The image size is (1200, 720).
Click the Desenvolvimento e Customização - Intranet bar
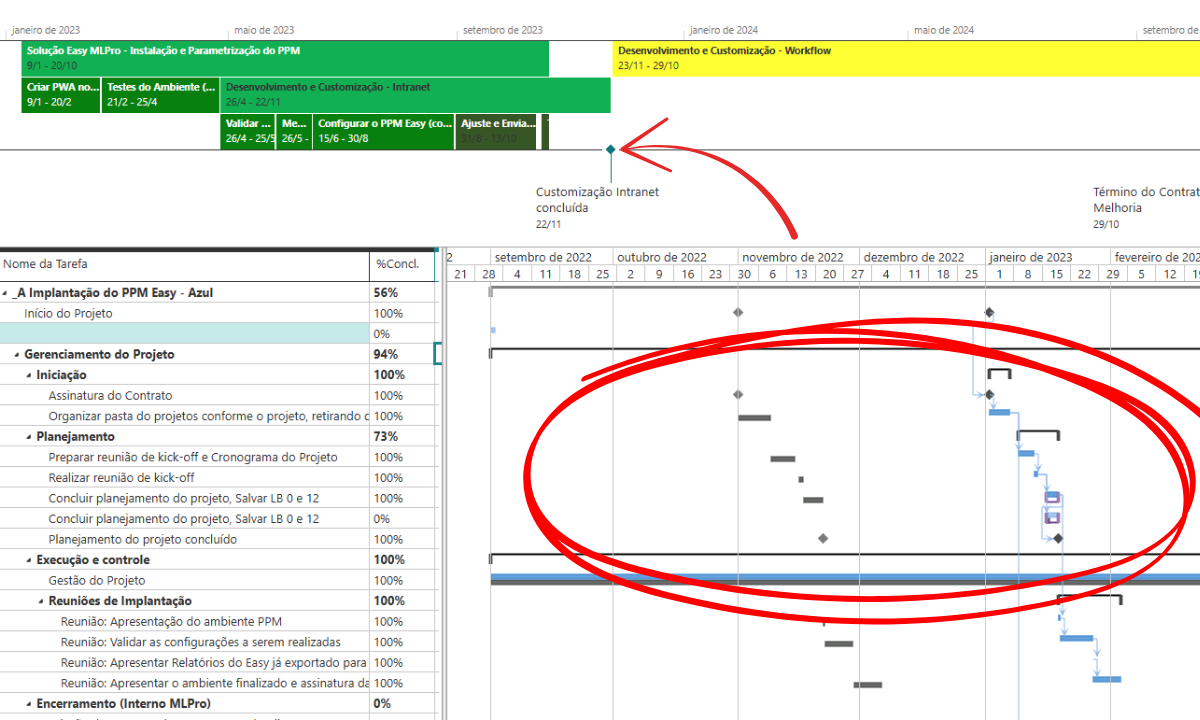point(415,96)
